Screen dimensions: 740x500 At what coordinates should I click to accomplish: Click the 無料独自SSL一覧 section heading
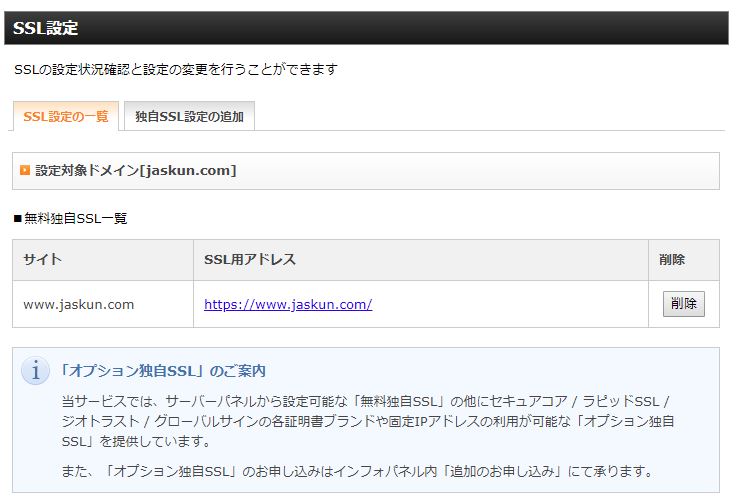(x=76, y=218)
